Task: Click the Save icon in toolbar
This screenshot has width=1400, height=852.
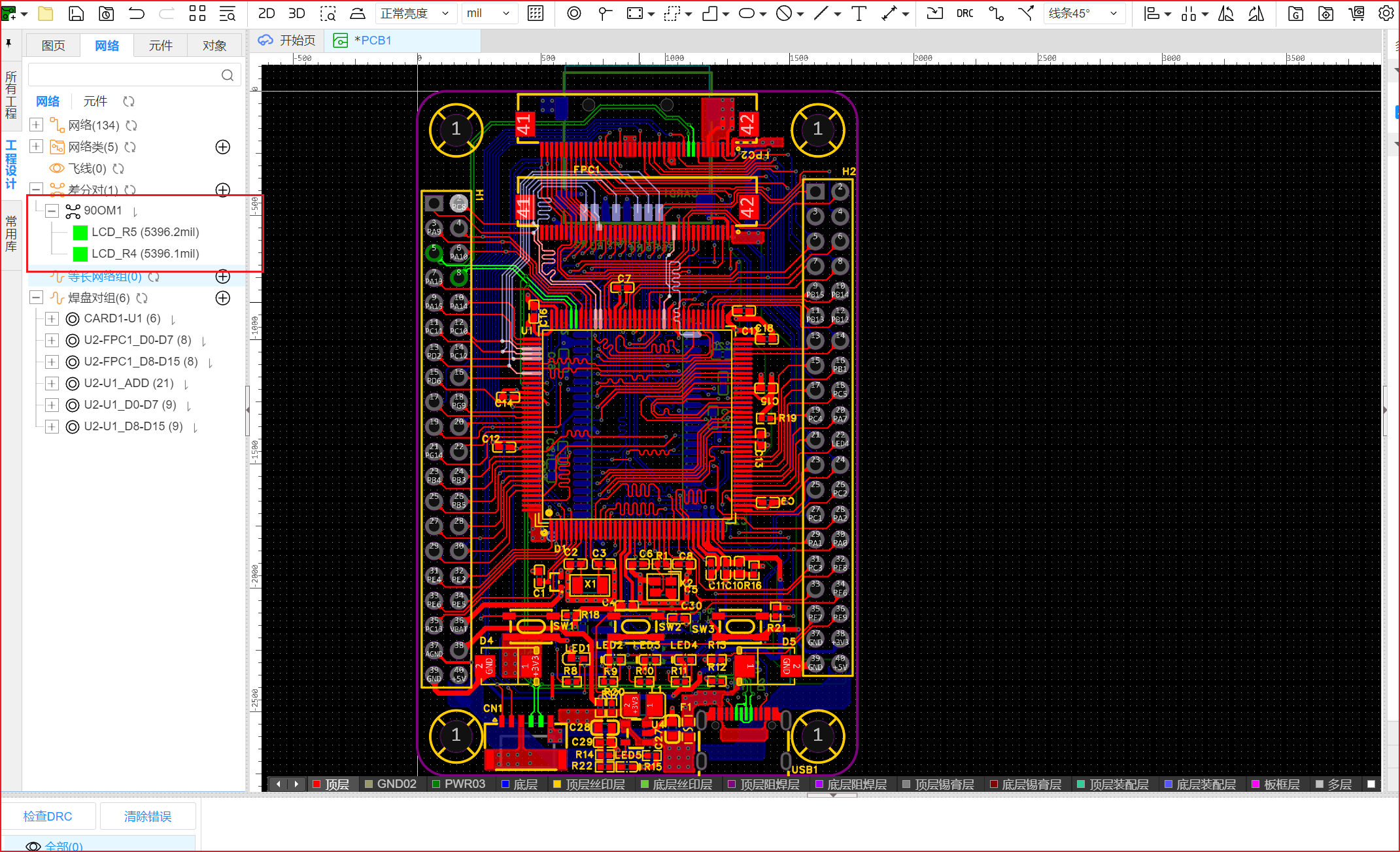Action: coord(77,13)
